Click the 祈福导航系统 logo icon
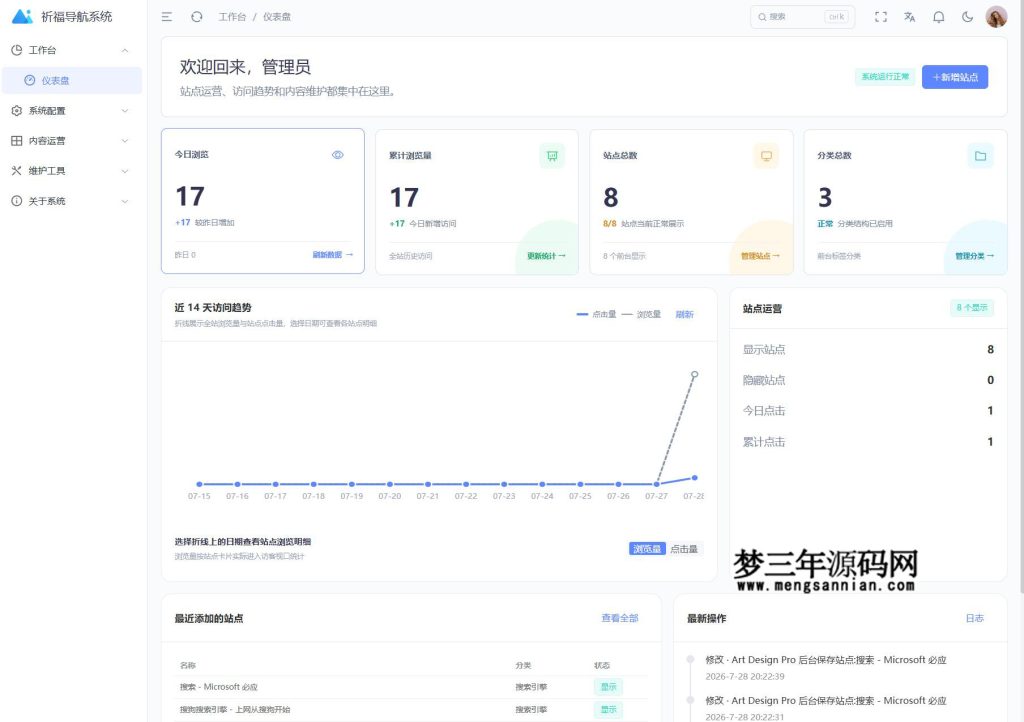 (22, 16)
